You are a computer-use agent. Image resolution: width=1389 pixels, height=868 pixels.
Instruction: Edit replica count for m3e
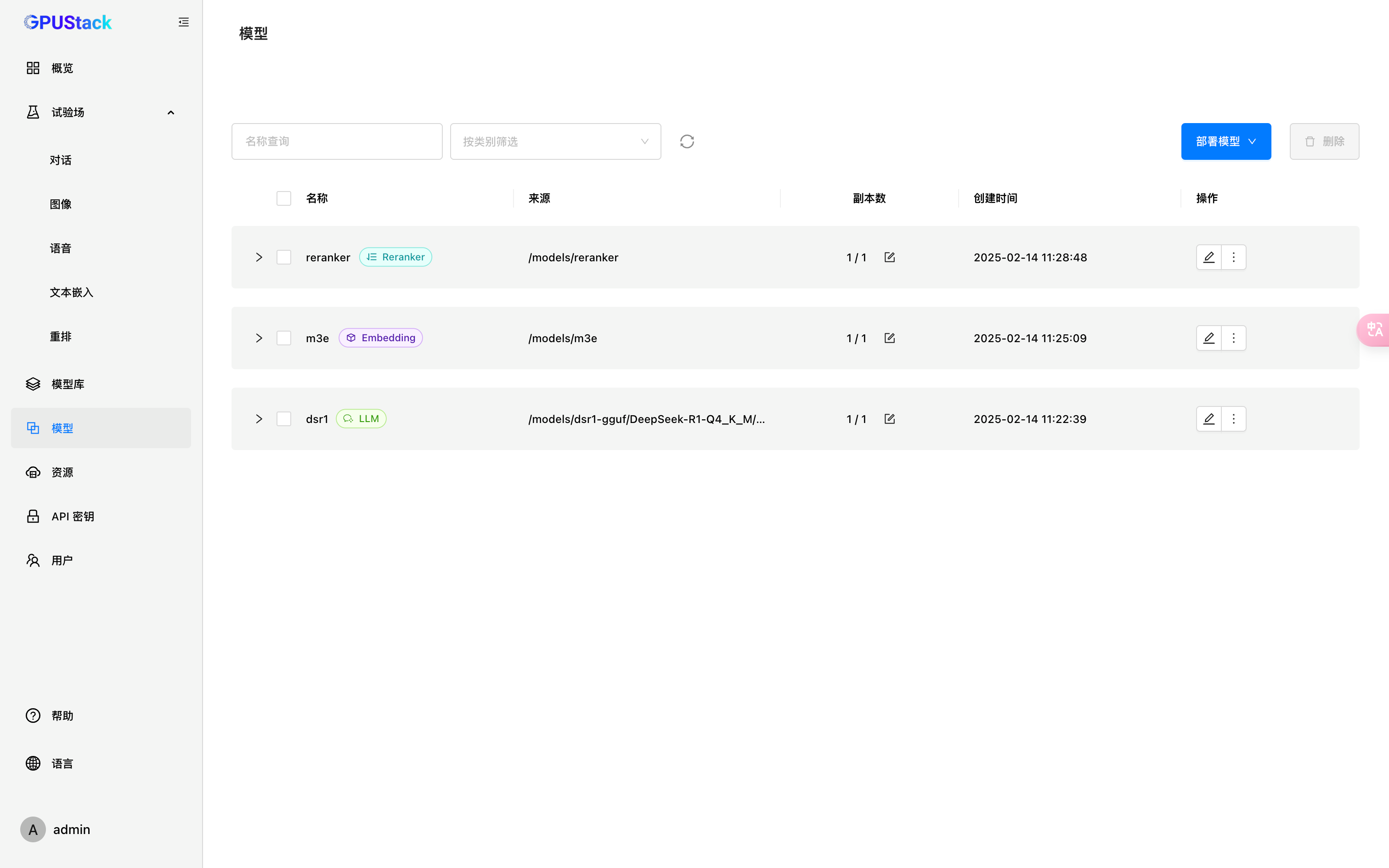click(890, 338)
